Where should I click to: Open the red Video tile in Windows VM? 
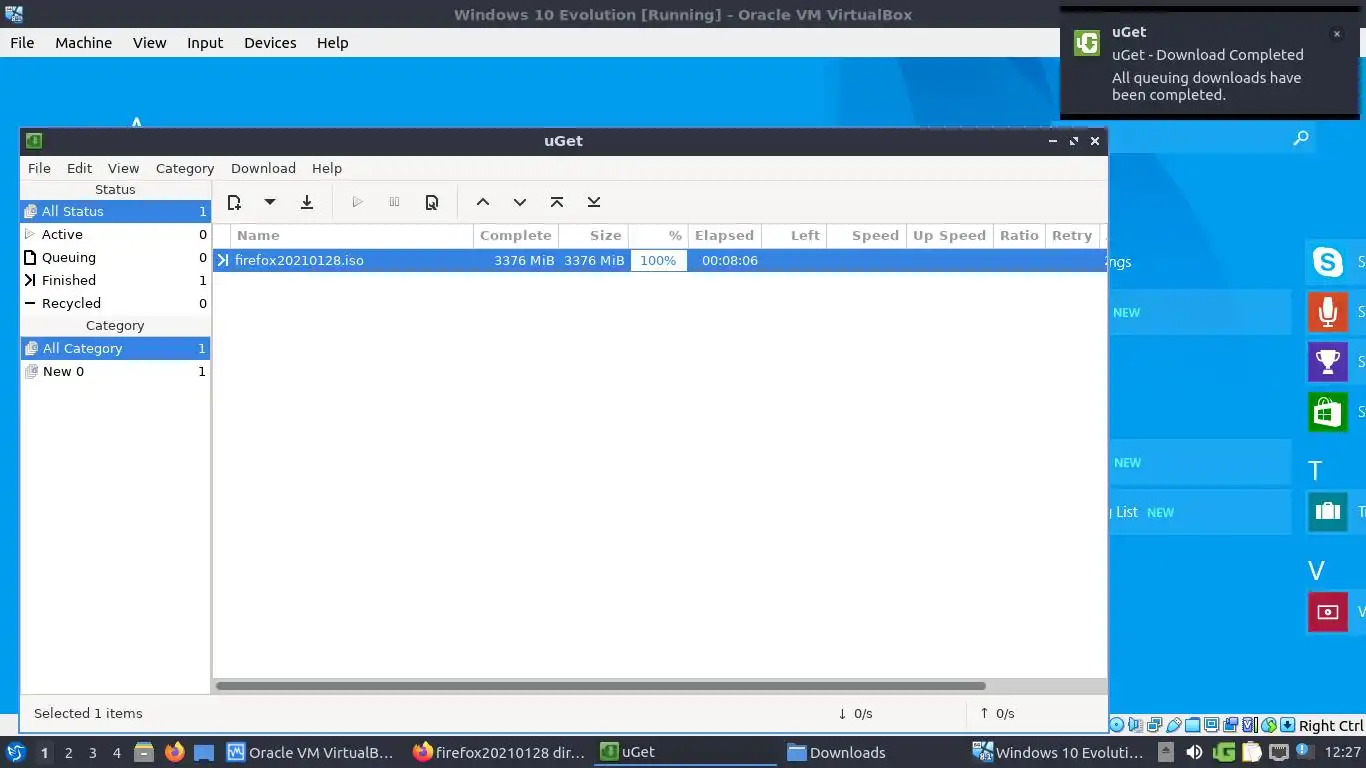pos(1328,612)
